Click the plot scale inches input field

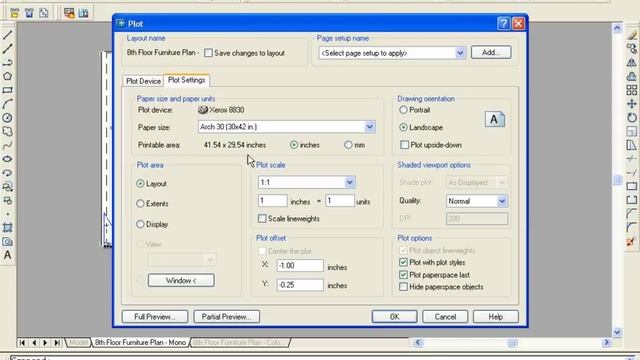pos(273,201)
